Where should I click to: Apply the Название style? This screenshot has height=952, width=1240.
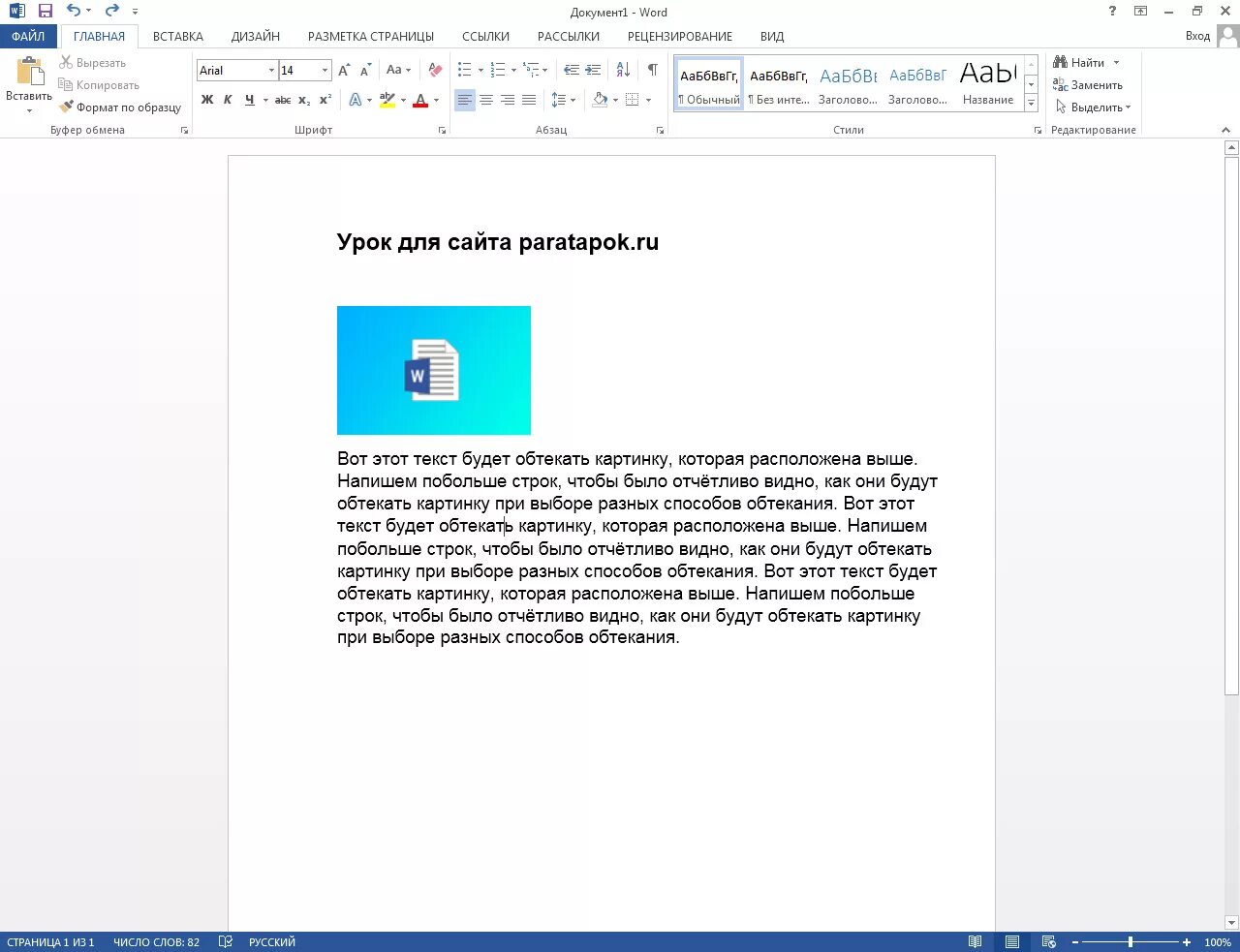pyautogui.click(x=988, y=82)
